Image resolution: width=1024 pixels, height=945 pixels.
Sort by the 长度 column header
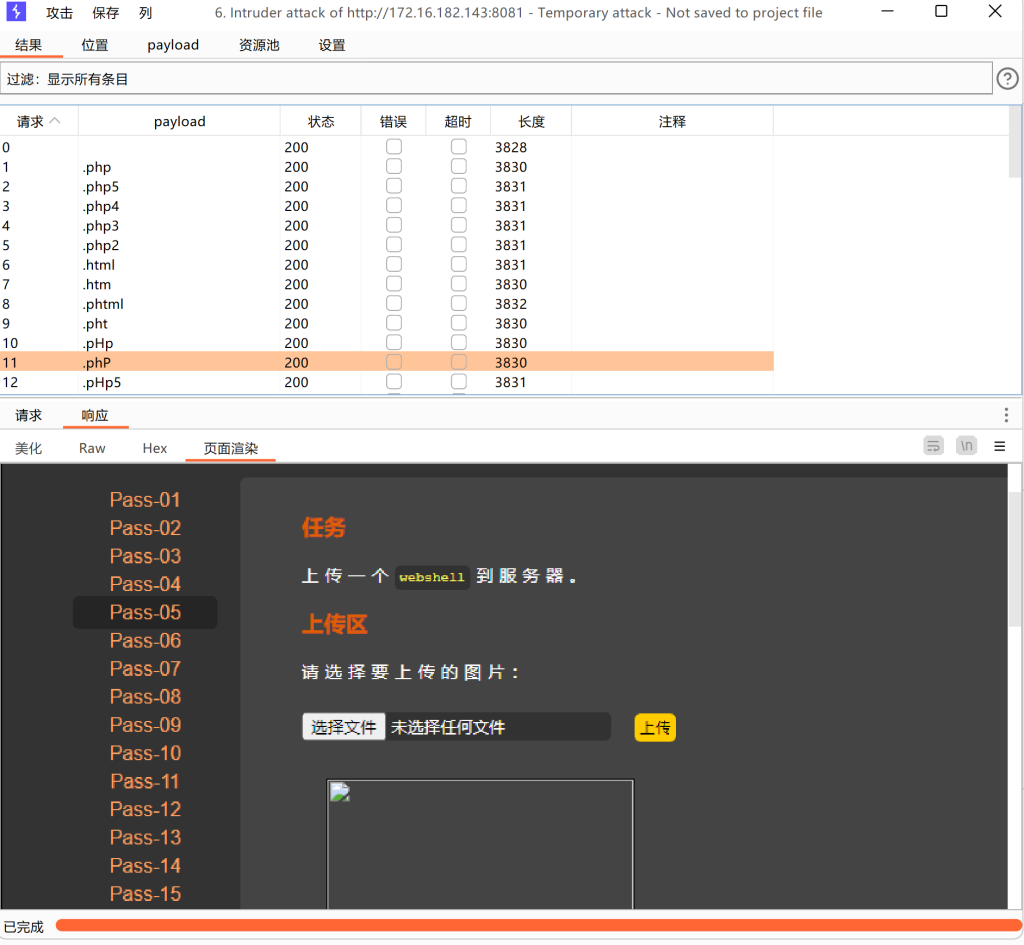(532, 121)
